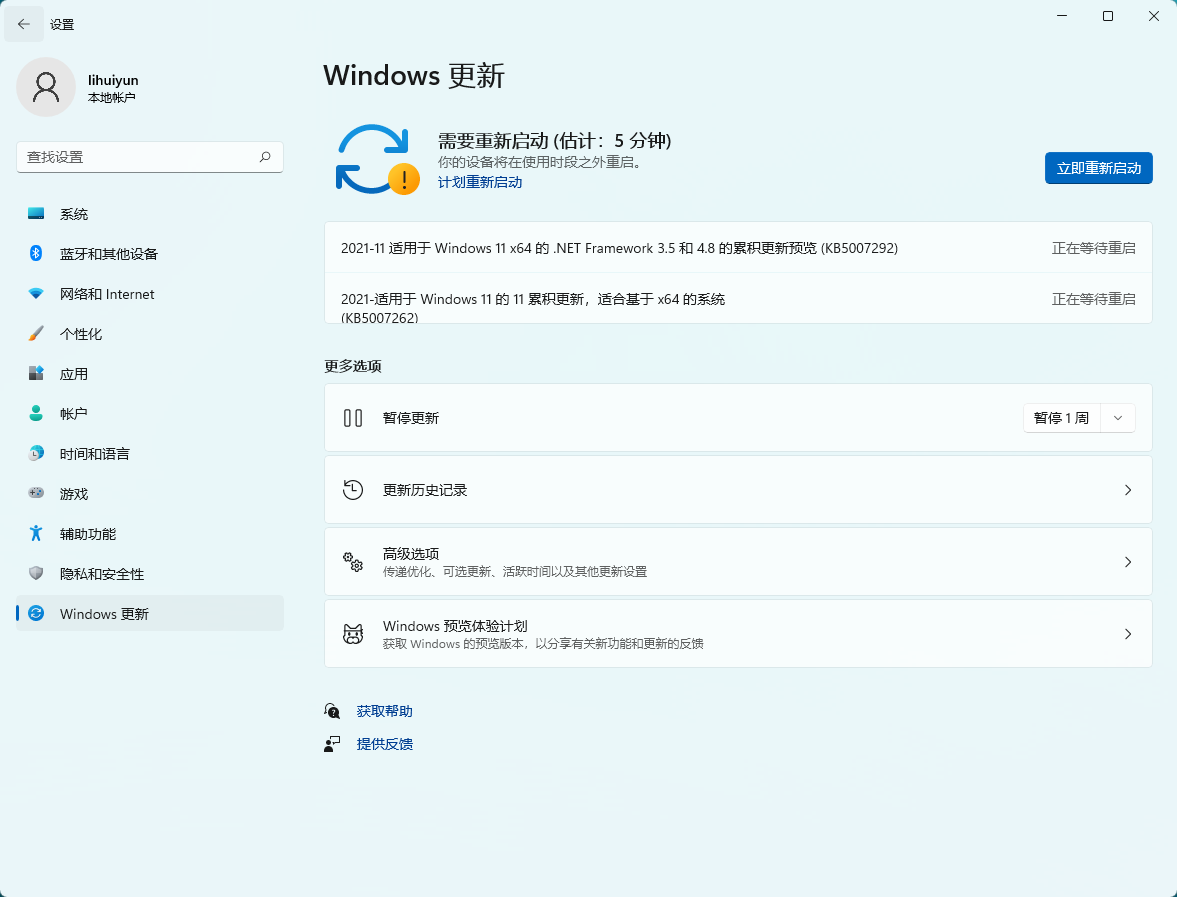
Task: Focus the 查找设置 search field
Action: 149,157
